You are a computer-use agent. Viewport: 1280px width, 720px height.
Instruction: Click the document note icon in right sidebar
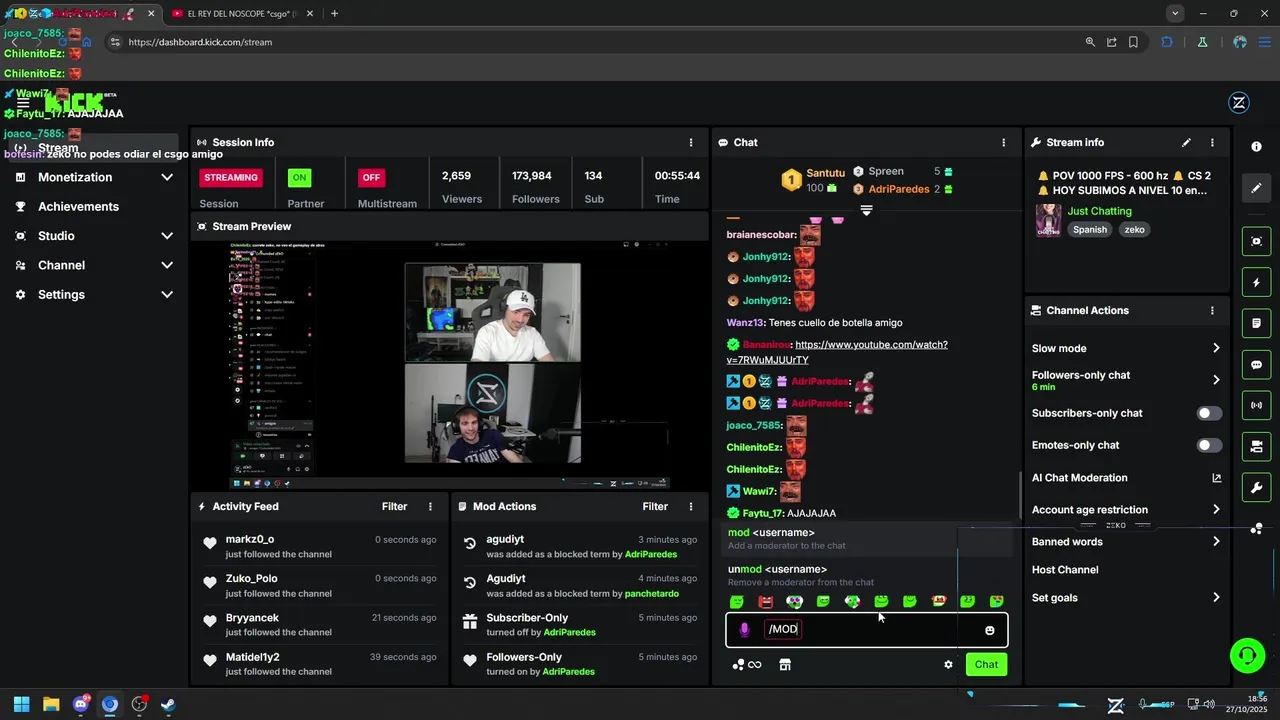pyautogui.click(x=1257, y=323)
